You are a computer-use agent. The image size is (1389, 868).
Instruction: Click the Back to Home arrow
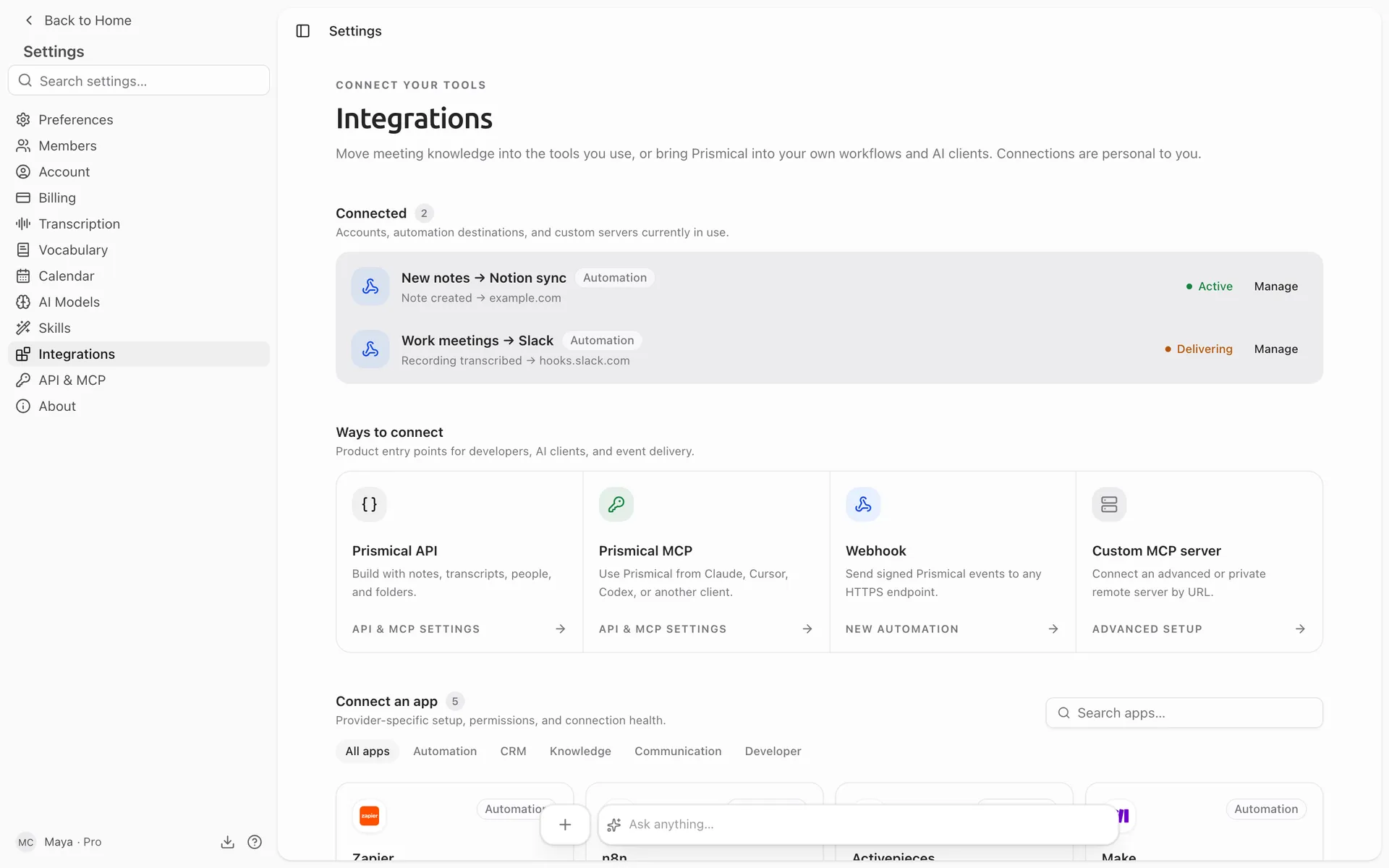(x=29, y=20)
